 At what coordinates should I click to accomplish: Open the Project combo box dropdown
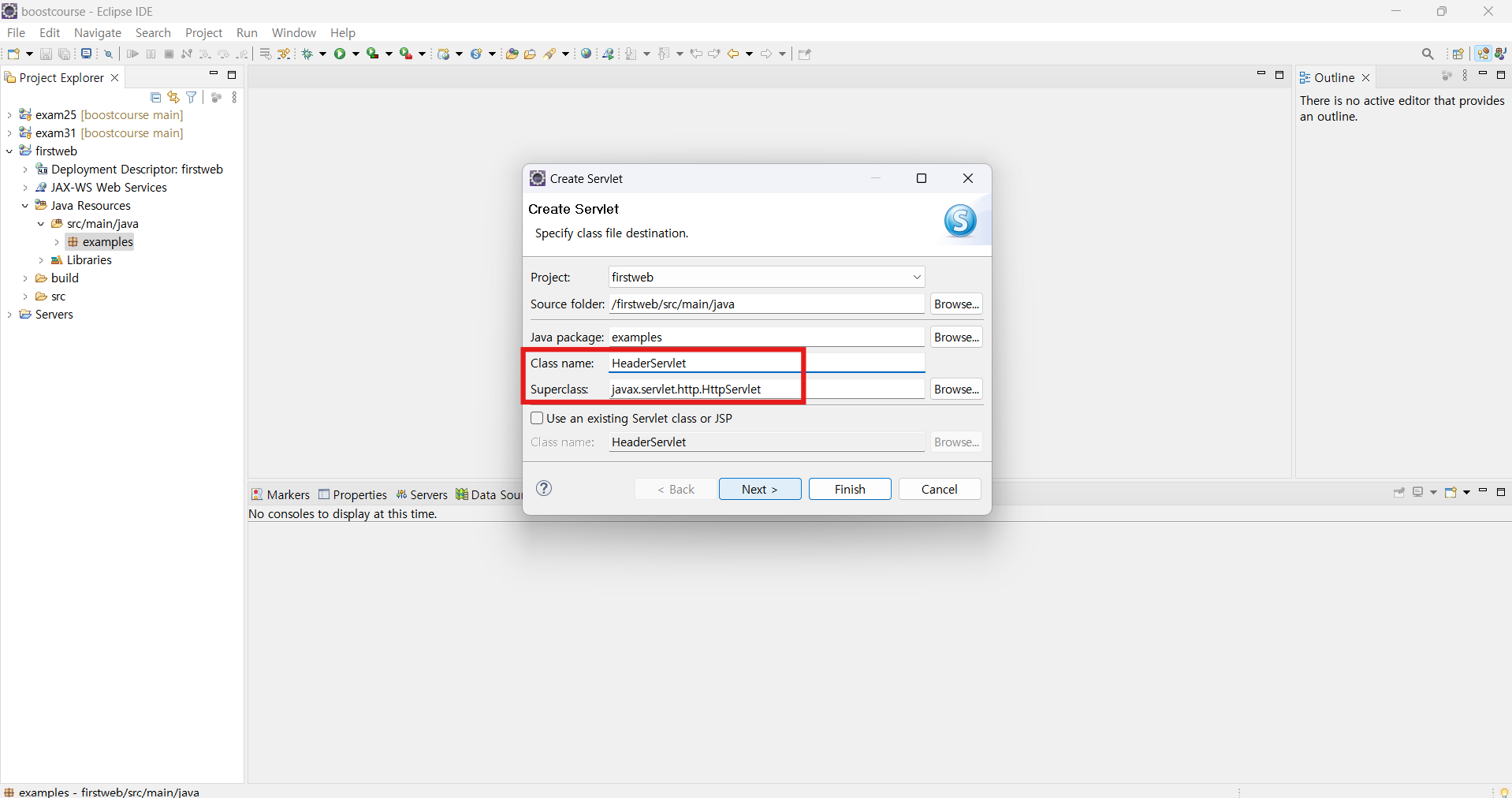[917, 277]
